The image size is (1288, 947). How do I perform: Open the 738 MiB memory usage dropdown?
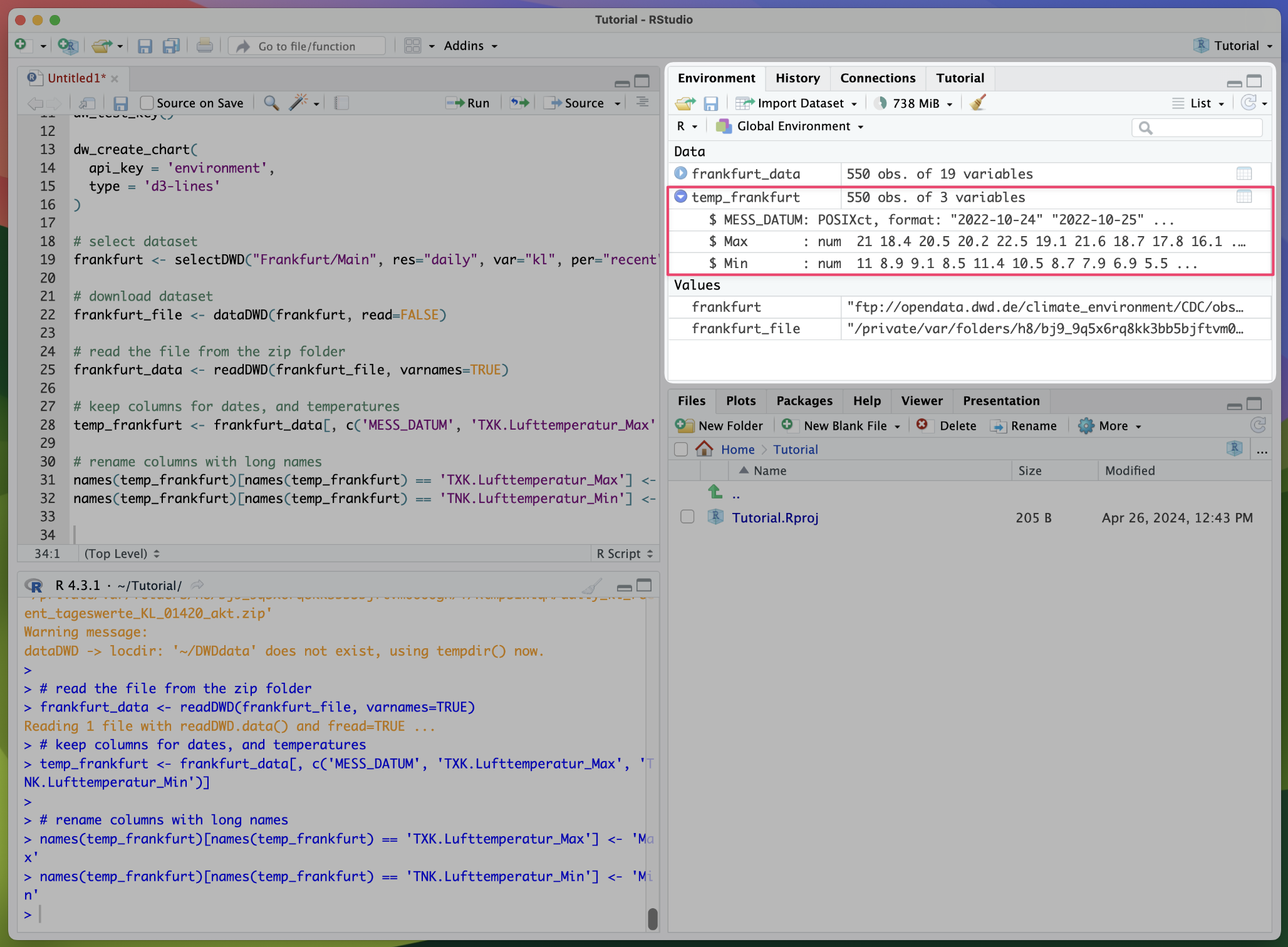pos(914,103)
